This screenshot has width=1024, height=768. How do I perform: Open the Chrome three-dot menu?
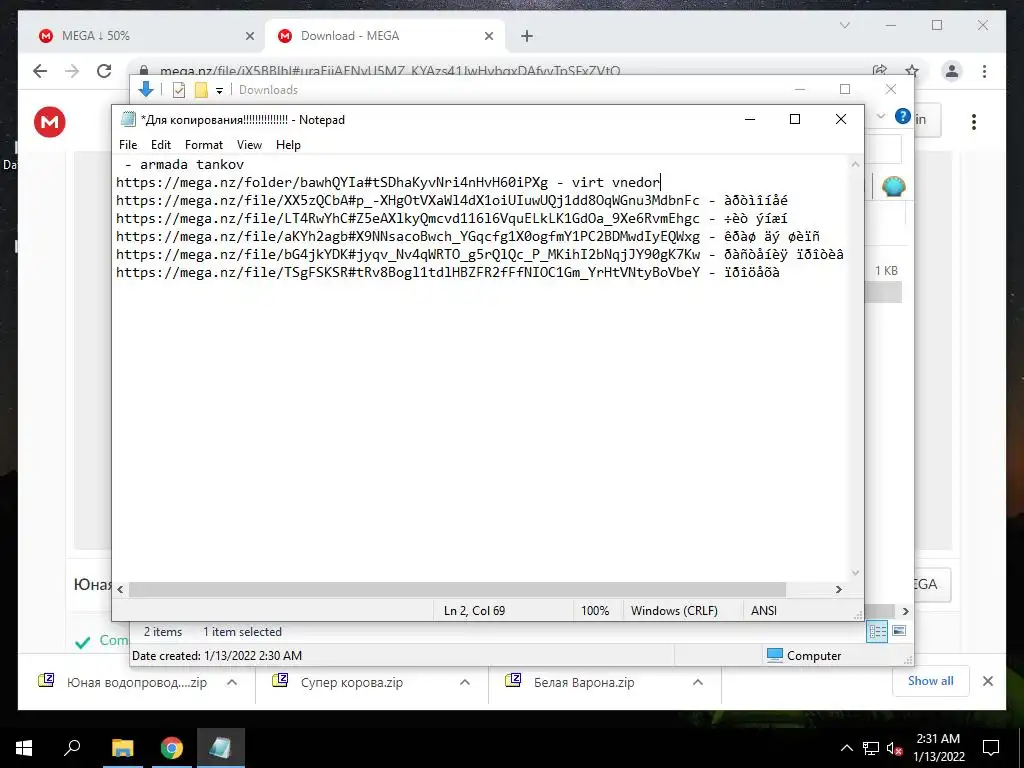(984, 71)
